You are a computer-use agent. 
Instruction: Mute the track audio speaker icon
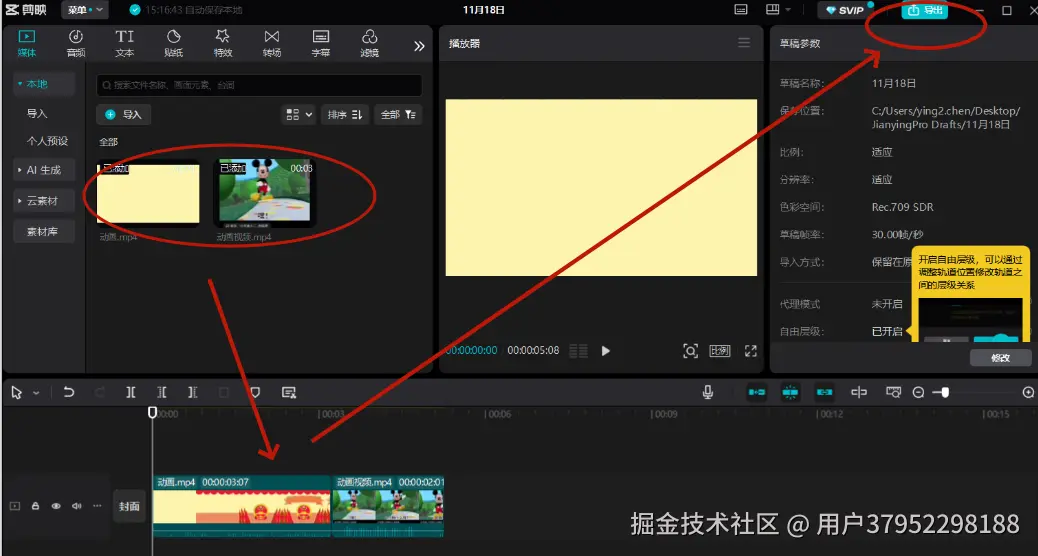pos(77,506)
